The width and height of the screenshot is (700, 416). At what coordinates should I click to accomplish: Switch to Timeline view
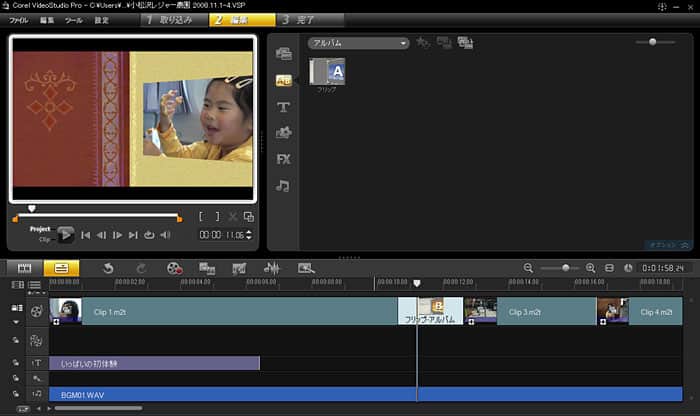click(x=61, y=268)
